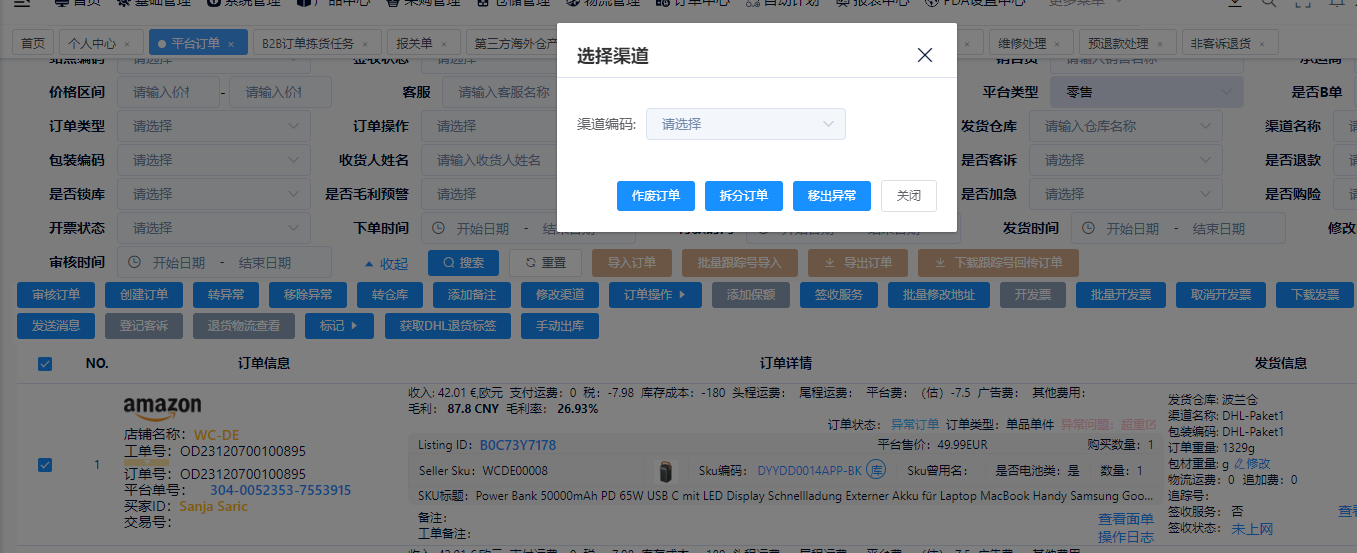This screenshot has height=553, width=1357.
Task: Collapse filters with the 收起 link
Action: pyautogui.click(x=387, y=264)
